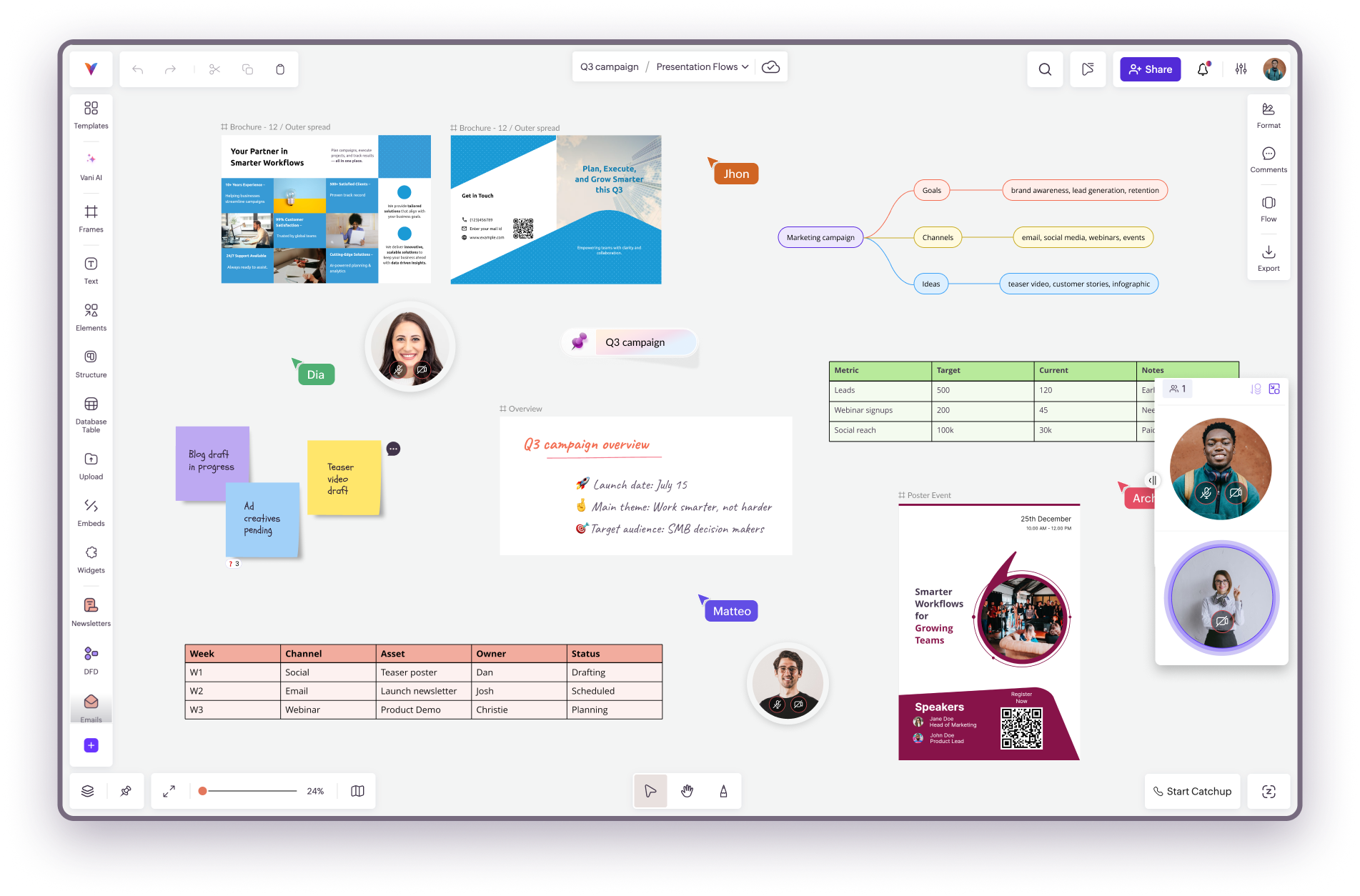The image size is (1360, 896).
Task: Open the layers icon at bottom left
Action: pyautogui.click(x=88, y=791)
